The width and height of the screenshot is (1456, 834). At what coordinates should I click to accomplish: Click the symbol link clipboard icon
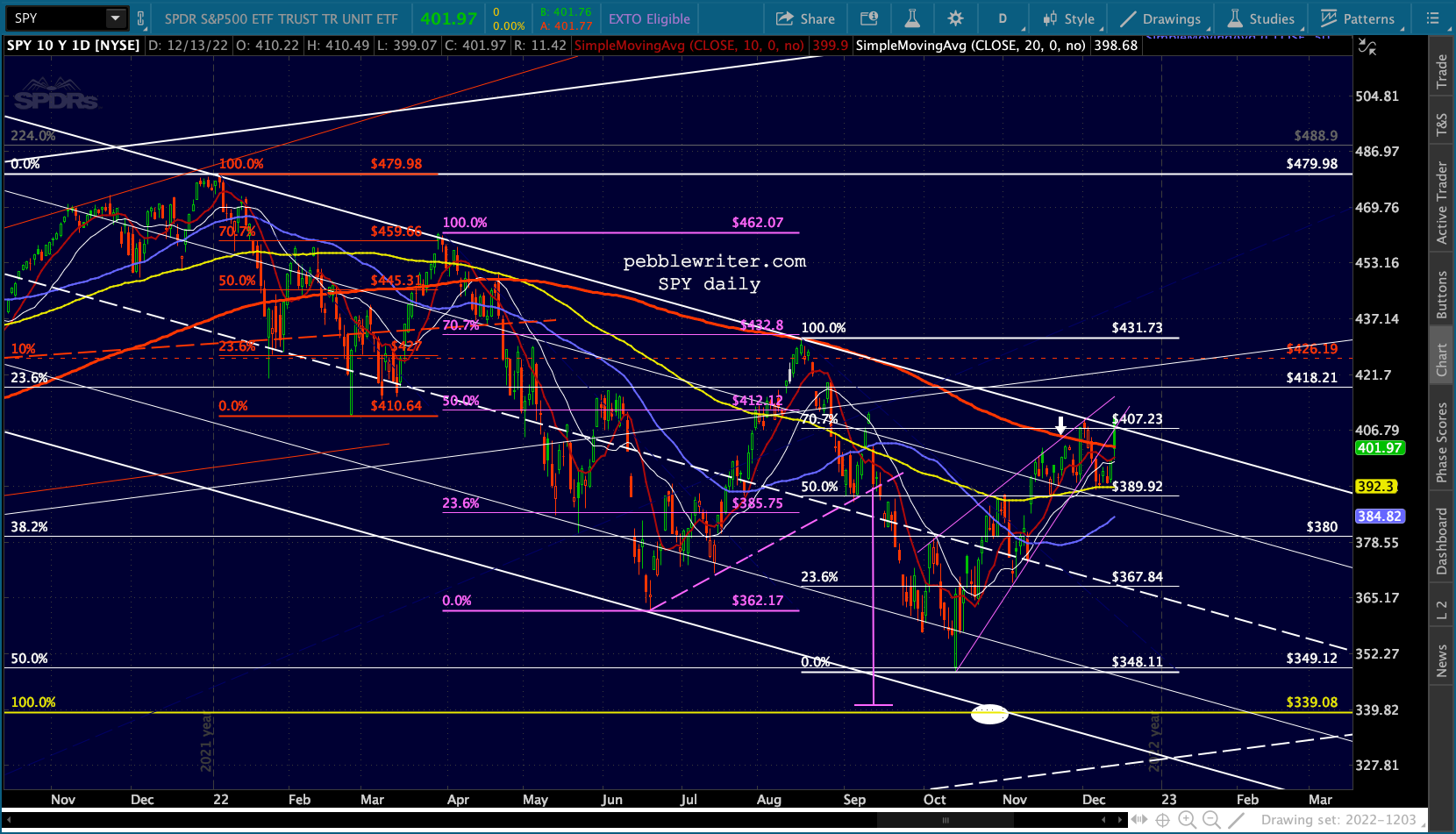pos(140,18)
